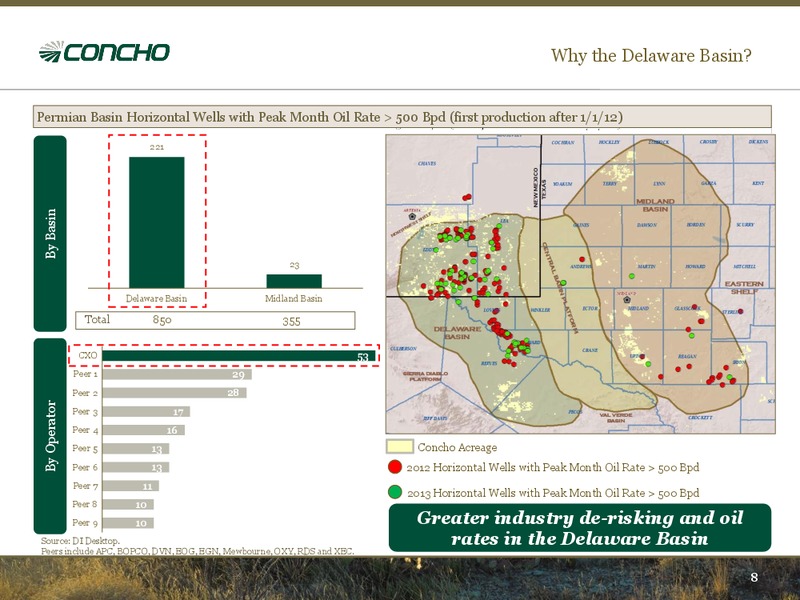Click the 'By Operator' green side label
800x600 pixels.
(x=50, y=436)
